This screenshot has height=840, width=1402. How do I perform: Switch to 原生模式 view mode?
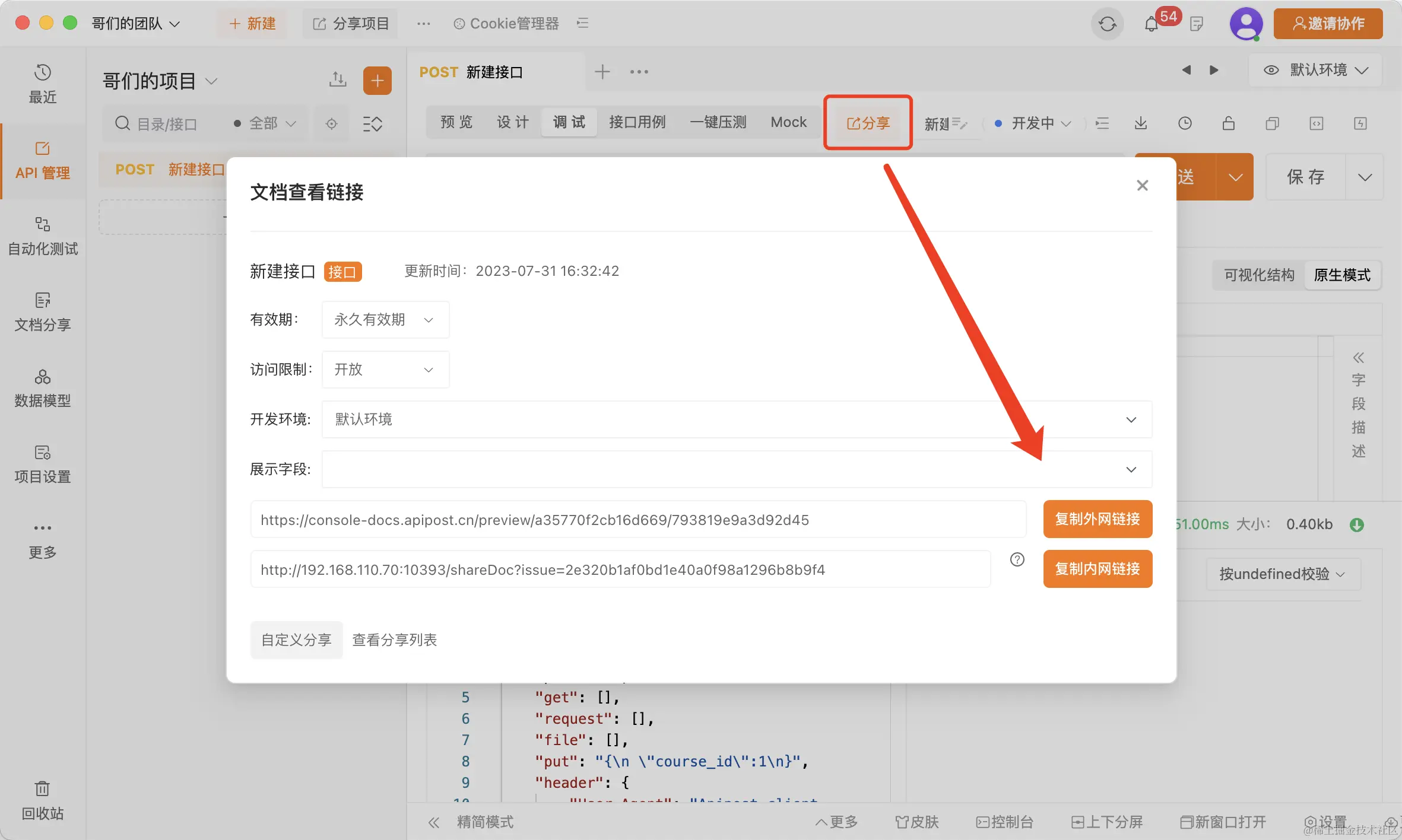pyautogui.click(x=1342, y=275)
